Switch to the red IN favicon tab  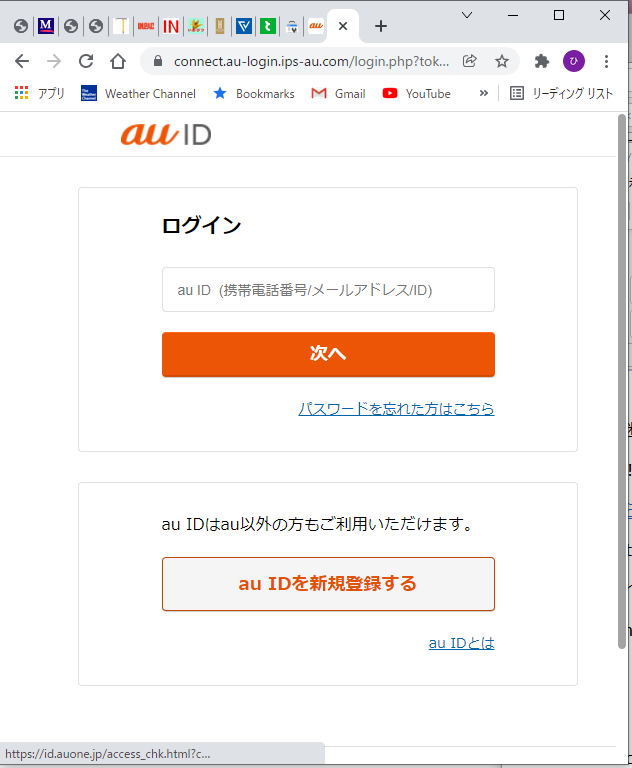coord(170,26)
